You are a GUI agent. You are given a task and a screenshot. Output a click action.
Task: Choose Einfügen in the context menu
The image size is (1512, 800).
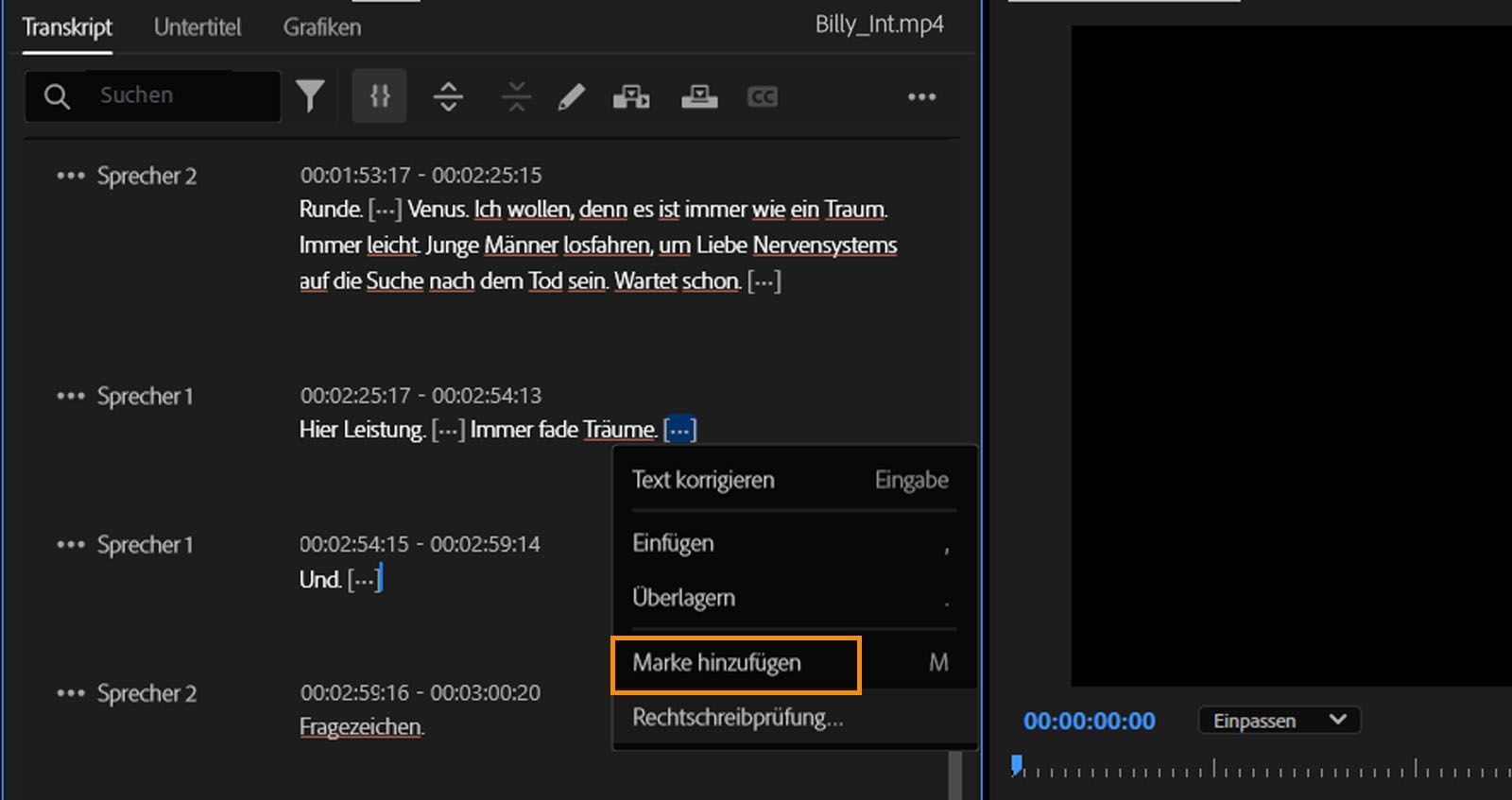[x=794, y=543]
